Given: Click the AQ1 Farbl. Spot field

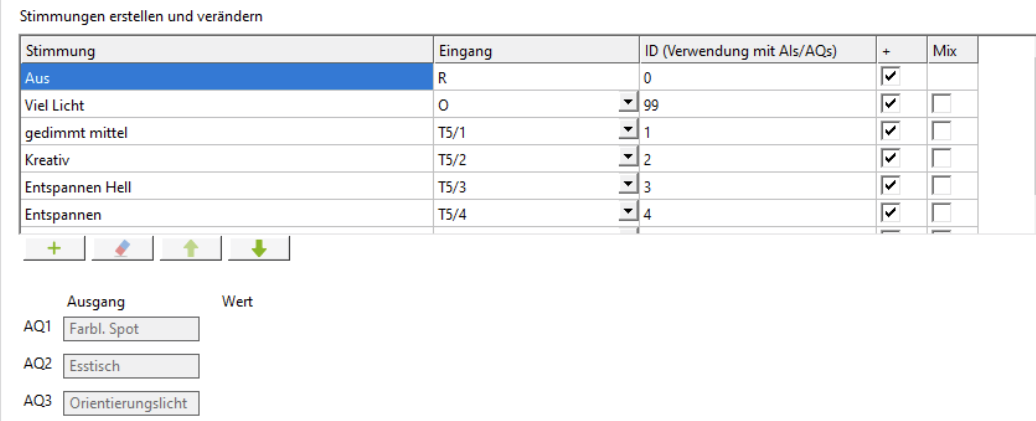Looking at the screenshot, I should point(131,329).
